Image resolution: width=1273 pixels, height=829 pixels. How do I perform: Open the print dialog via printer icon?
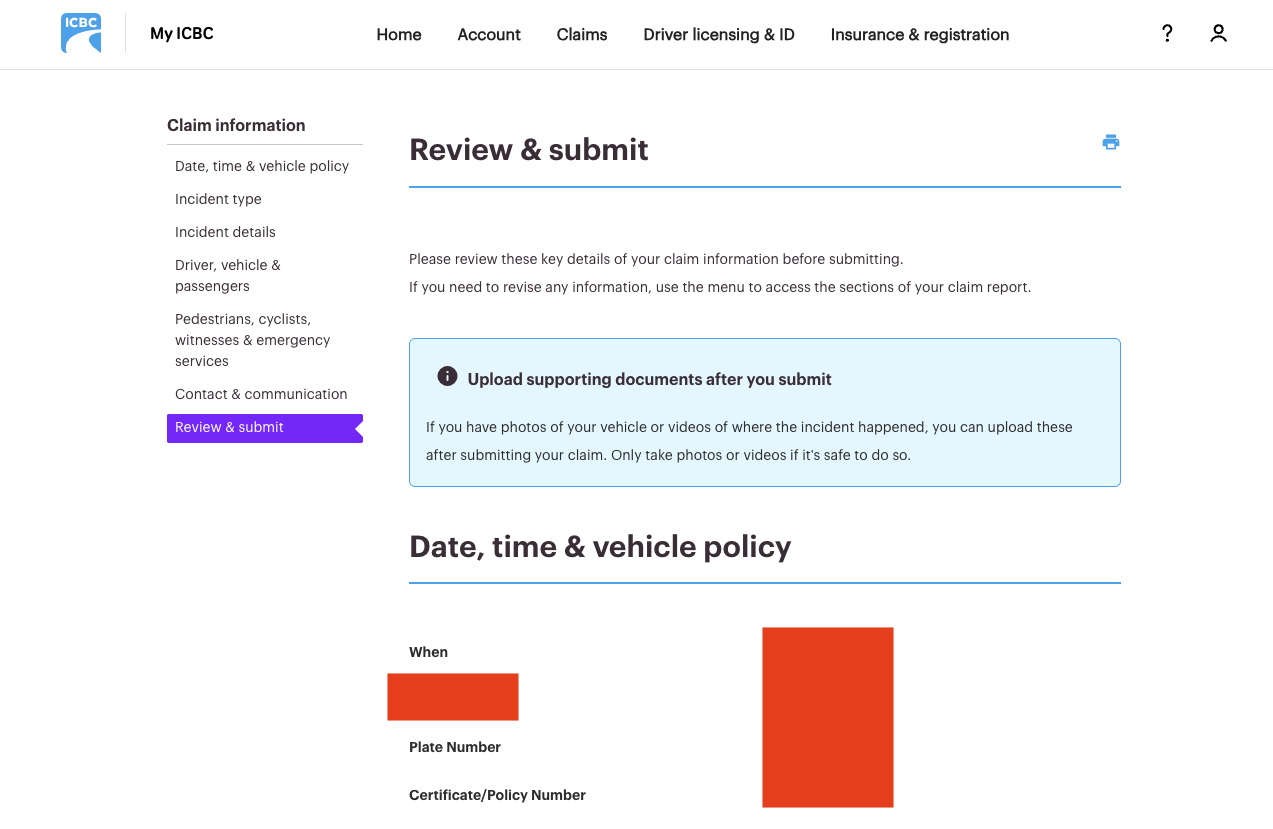point(1110,142)
